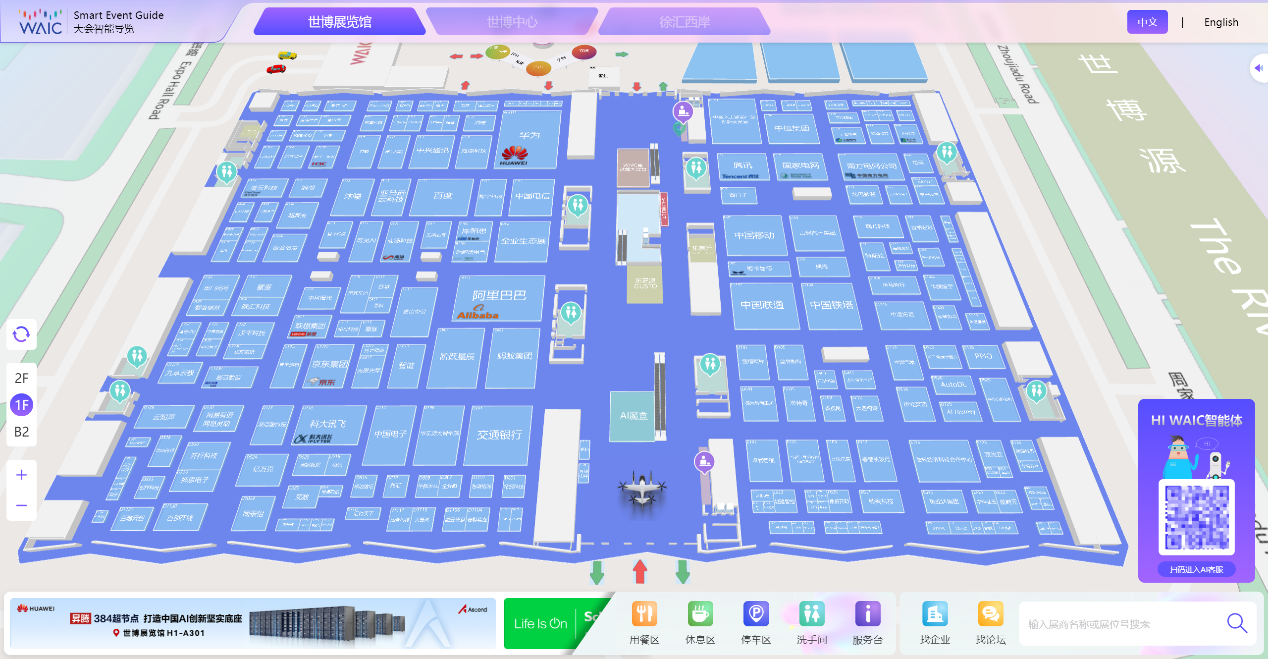Switch language to 中文
Viewport: 1268px width, 659px height.
point(1147,22)
